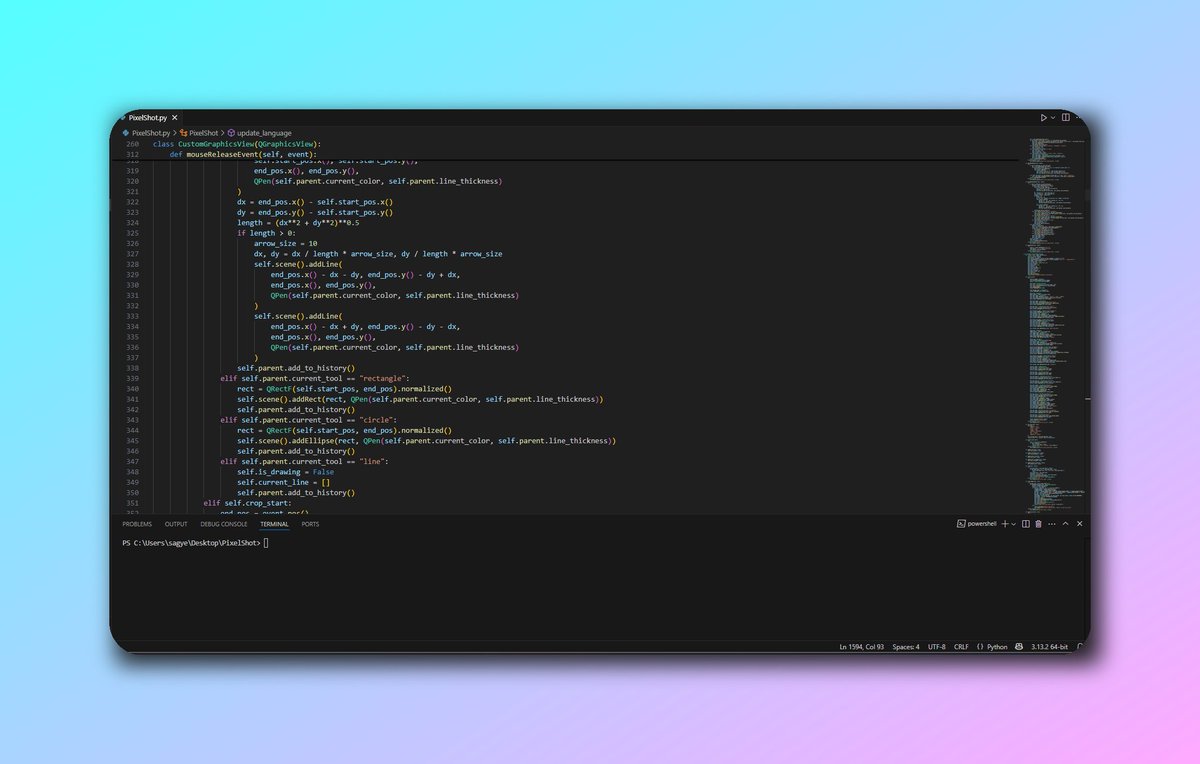Click sticky header def mouseReleaseEvent line

242,155
